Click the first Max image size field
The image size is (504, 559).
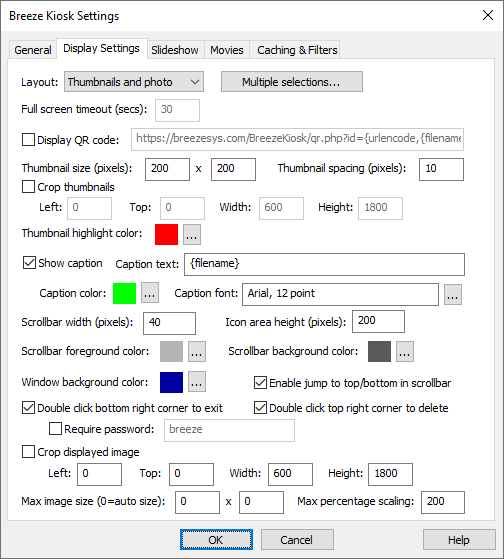(197, 502)
